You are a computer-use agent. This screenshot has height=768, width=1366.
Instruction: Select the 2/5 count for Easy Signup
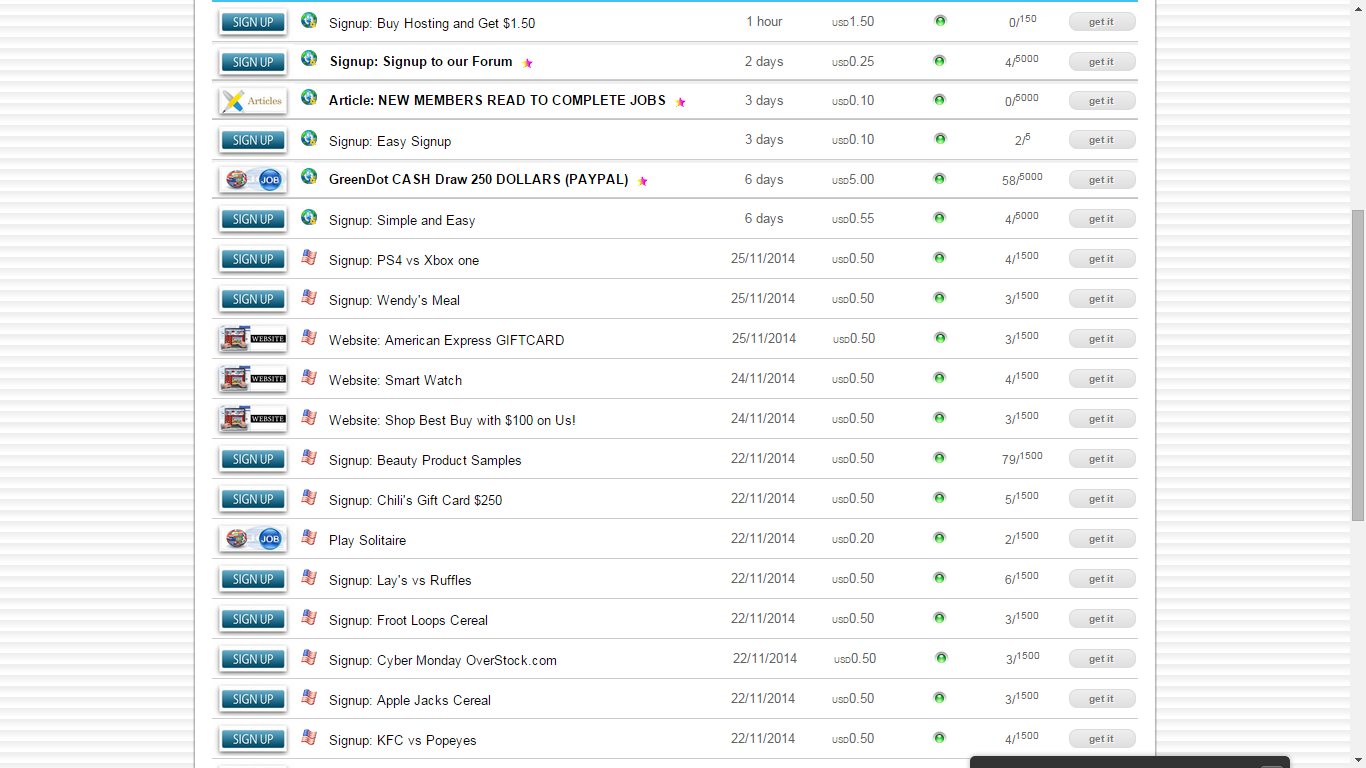(1022, 140)
